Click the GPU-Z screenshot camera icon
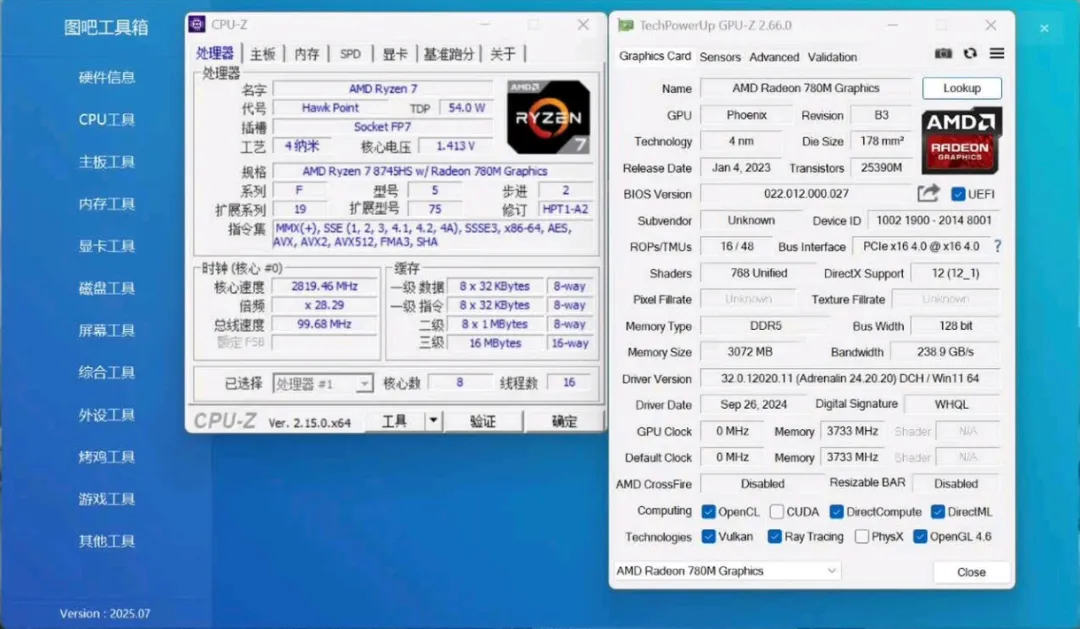 tap(943, 54)
